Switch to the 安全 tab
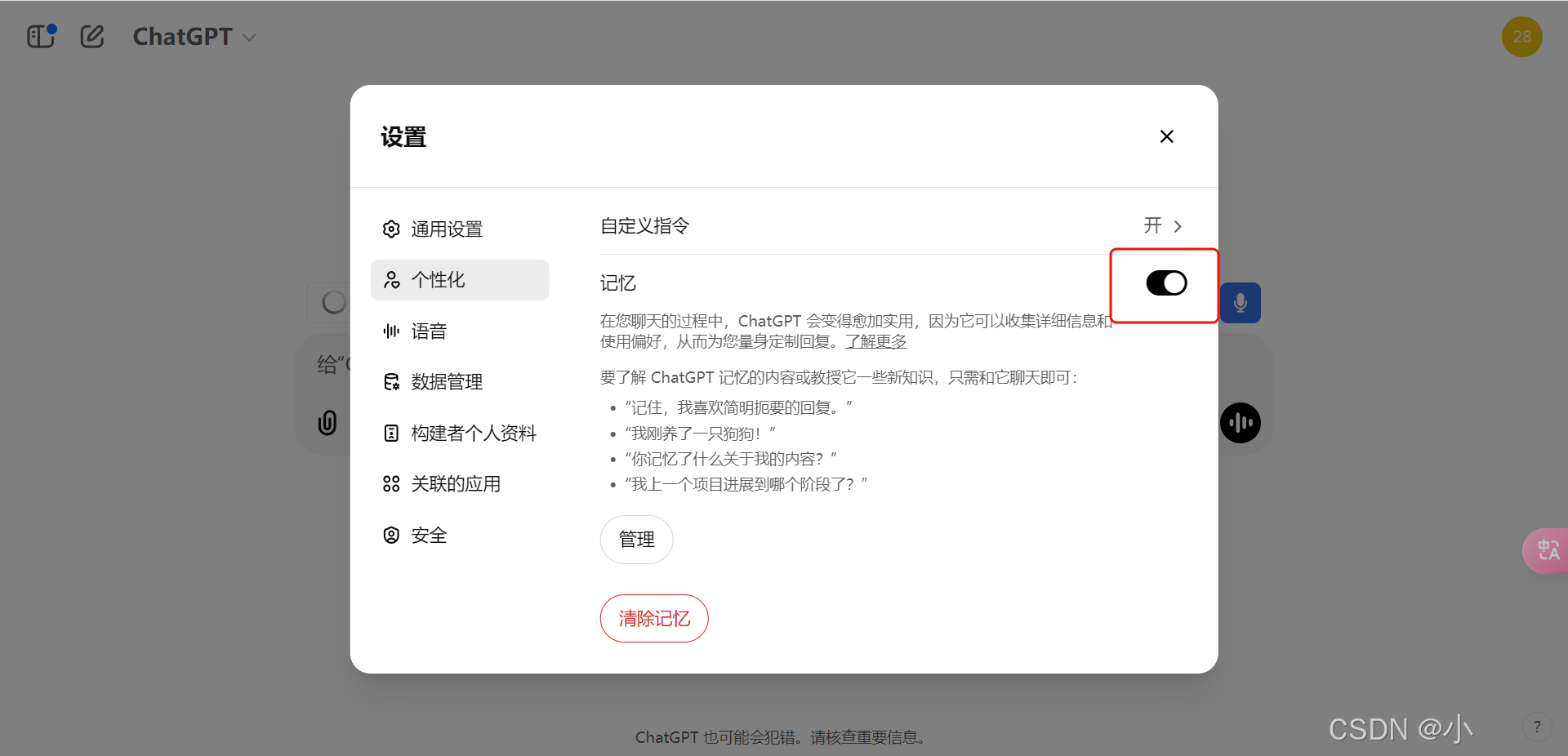The image size is (1568, 756). click(460, 536)
